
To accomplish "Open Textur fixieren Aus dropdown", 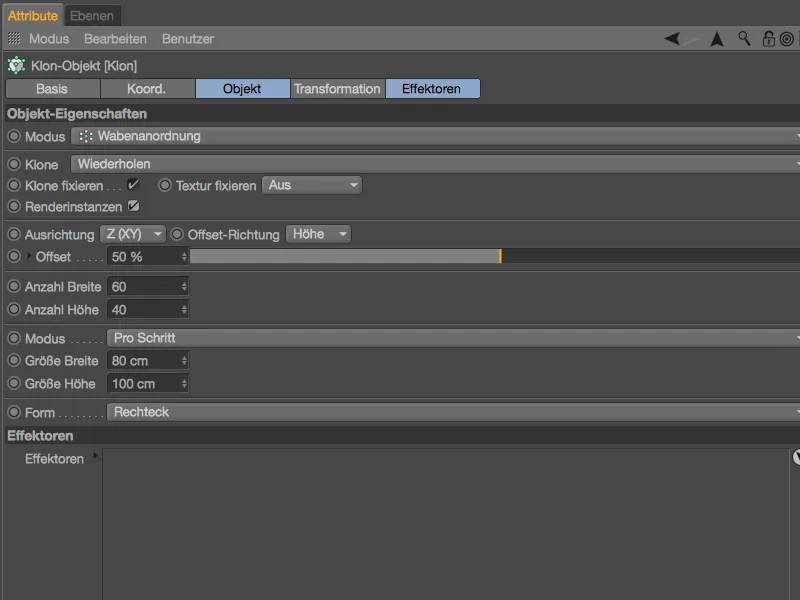I will [312, 185].
